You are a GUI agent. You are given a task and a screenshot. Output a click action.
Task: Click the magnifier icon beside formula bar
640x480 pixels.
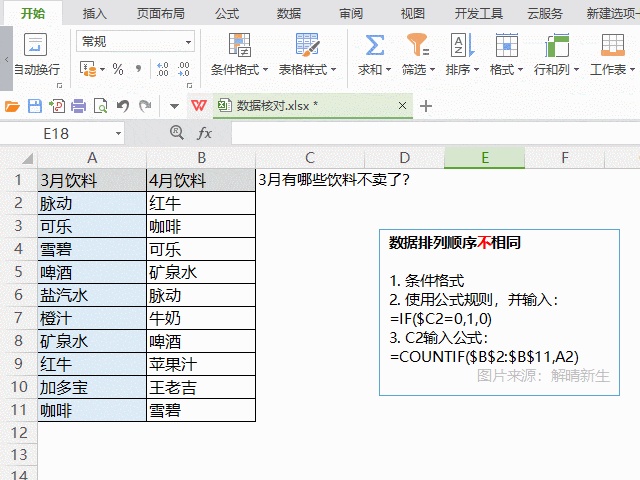click(177, 133)
